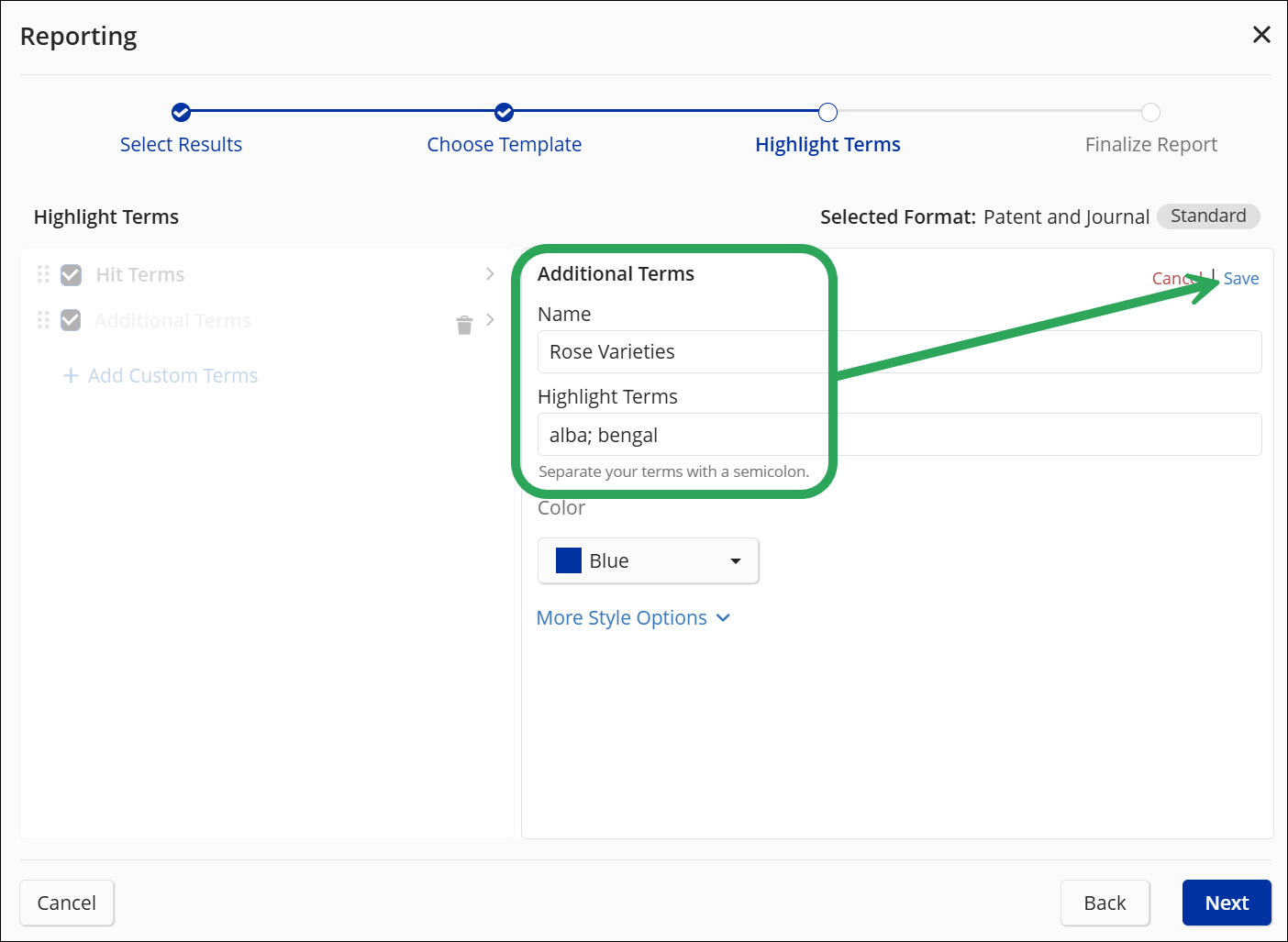Click the drag handle beside Hit Terms
1288x942 pixels.
(x=42, y=273)
